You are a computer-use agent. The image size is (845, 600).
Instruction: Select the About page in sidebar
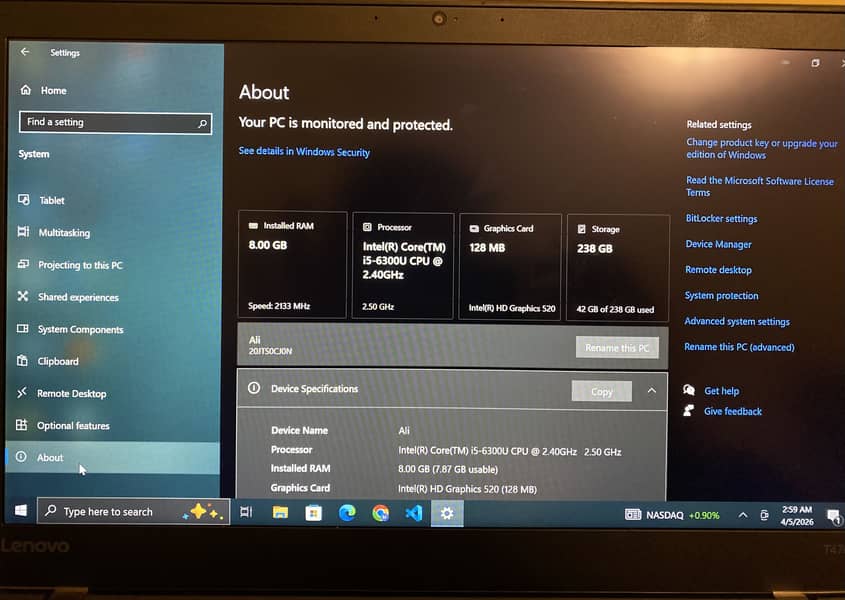point(112,458)
